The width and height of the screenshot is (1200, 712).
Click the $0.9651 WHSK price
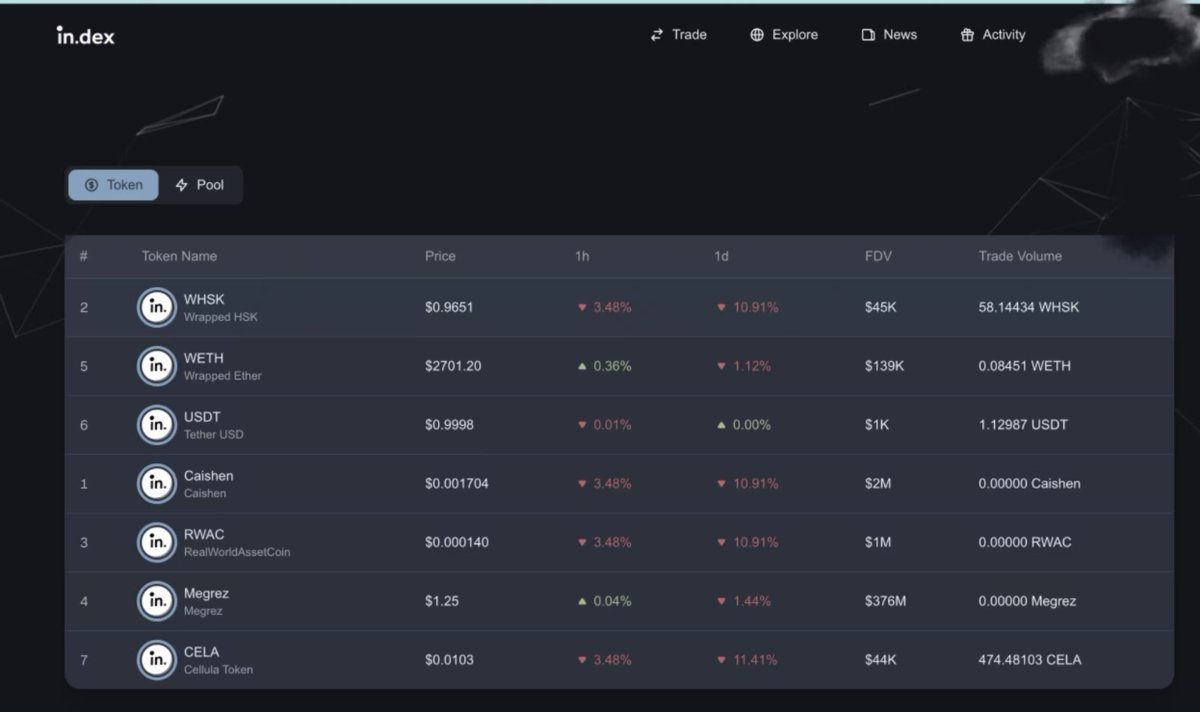[449, 307]
